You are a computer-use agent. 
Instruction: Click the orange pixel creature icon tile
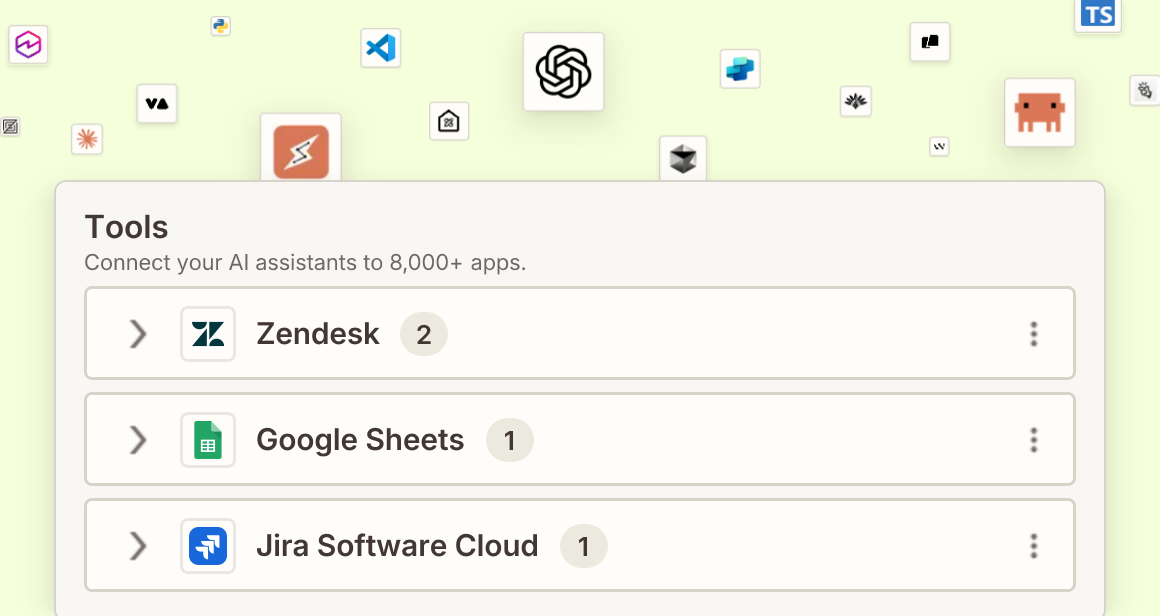(1039, 112)
